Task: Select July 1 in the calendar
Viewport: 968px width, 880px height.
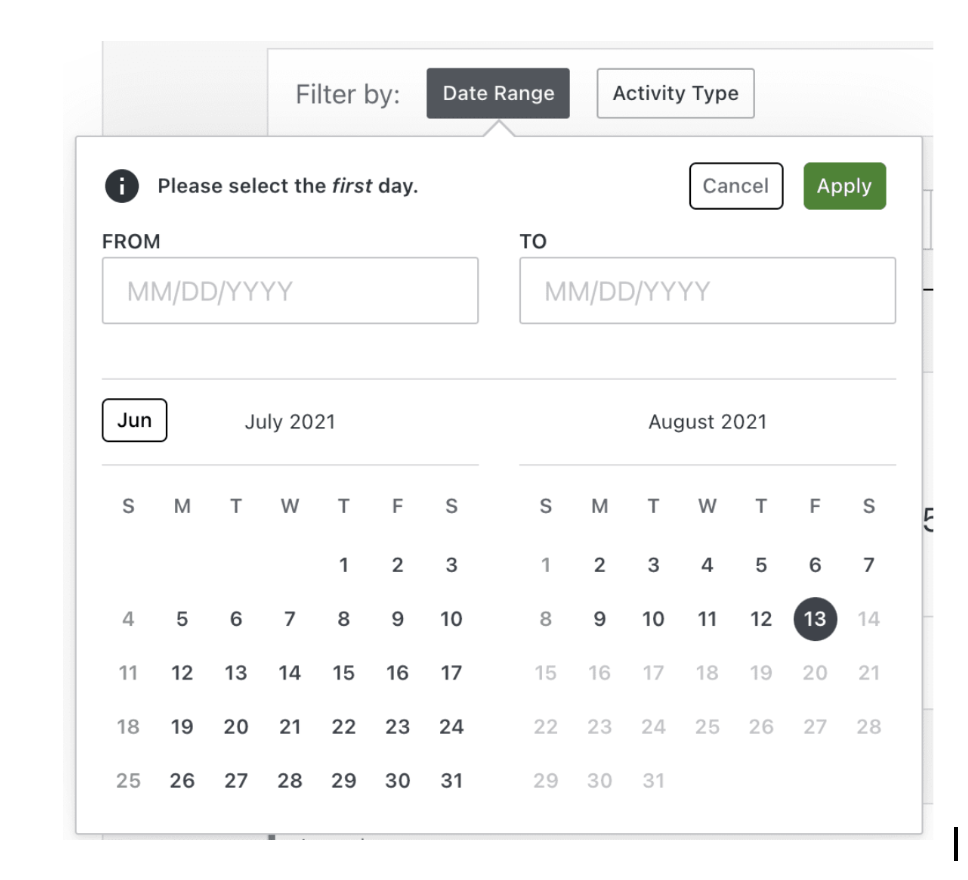Action: tap(344, 565)
